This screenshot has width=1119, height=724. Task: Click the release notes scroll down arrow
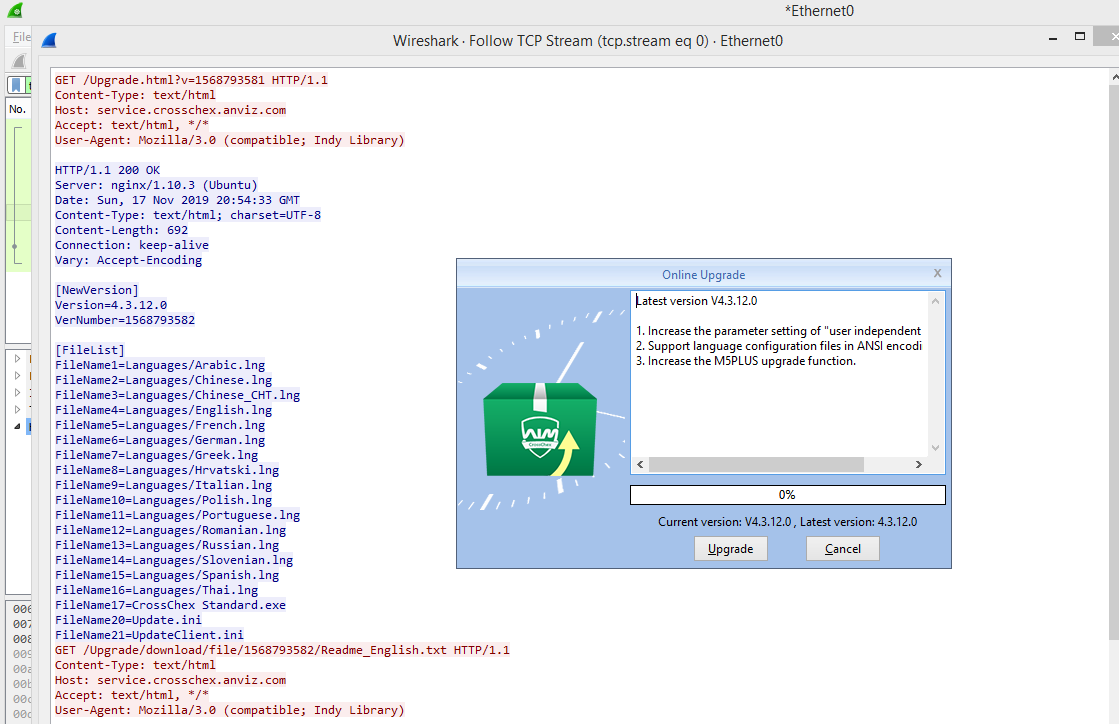pyautogui.click(x=936, y=448)
